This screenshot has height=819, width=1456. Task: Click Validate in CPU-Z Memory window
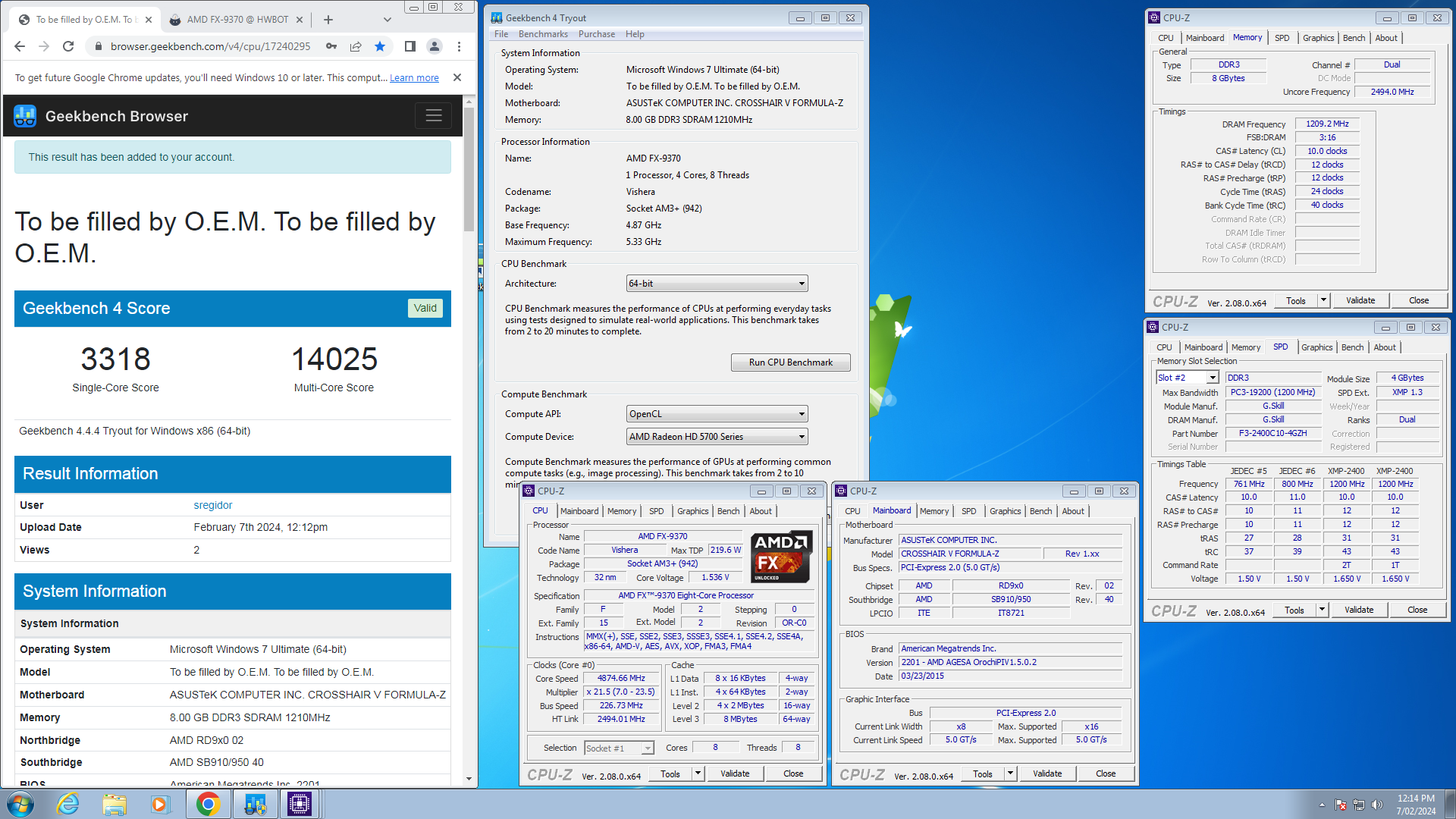pos(1360,300)
